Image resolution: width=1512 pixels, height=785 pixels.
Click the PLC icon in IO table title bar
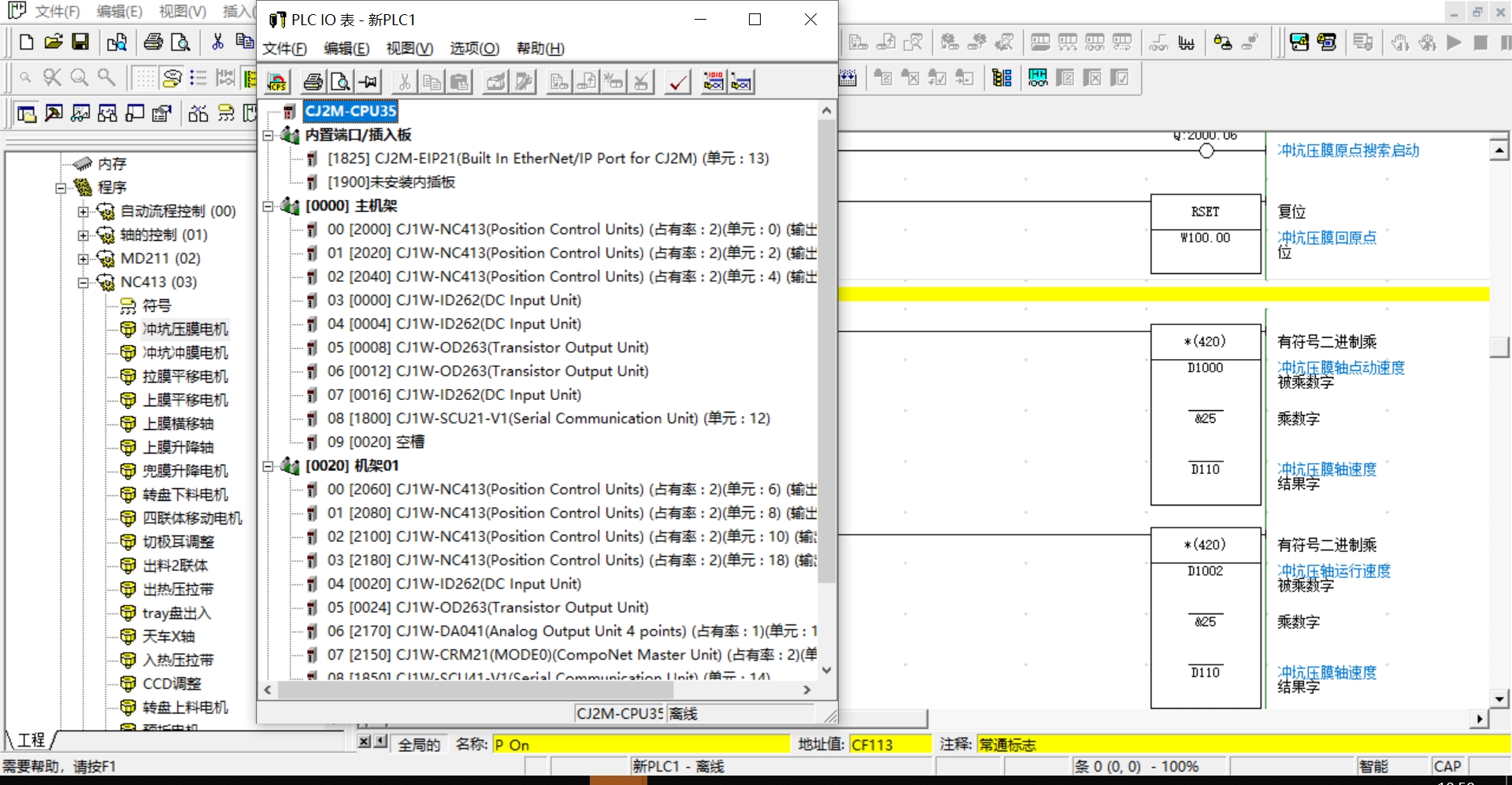[x=276, y=20]
